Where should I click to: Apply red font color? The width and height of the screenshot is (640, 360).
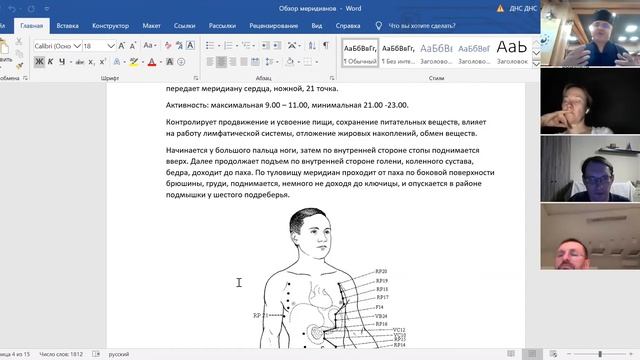click(x=152, y=62)
